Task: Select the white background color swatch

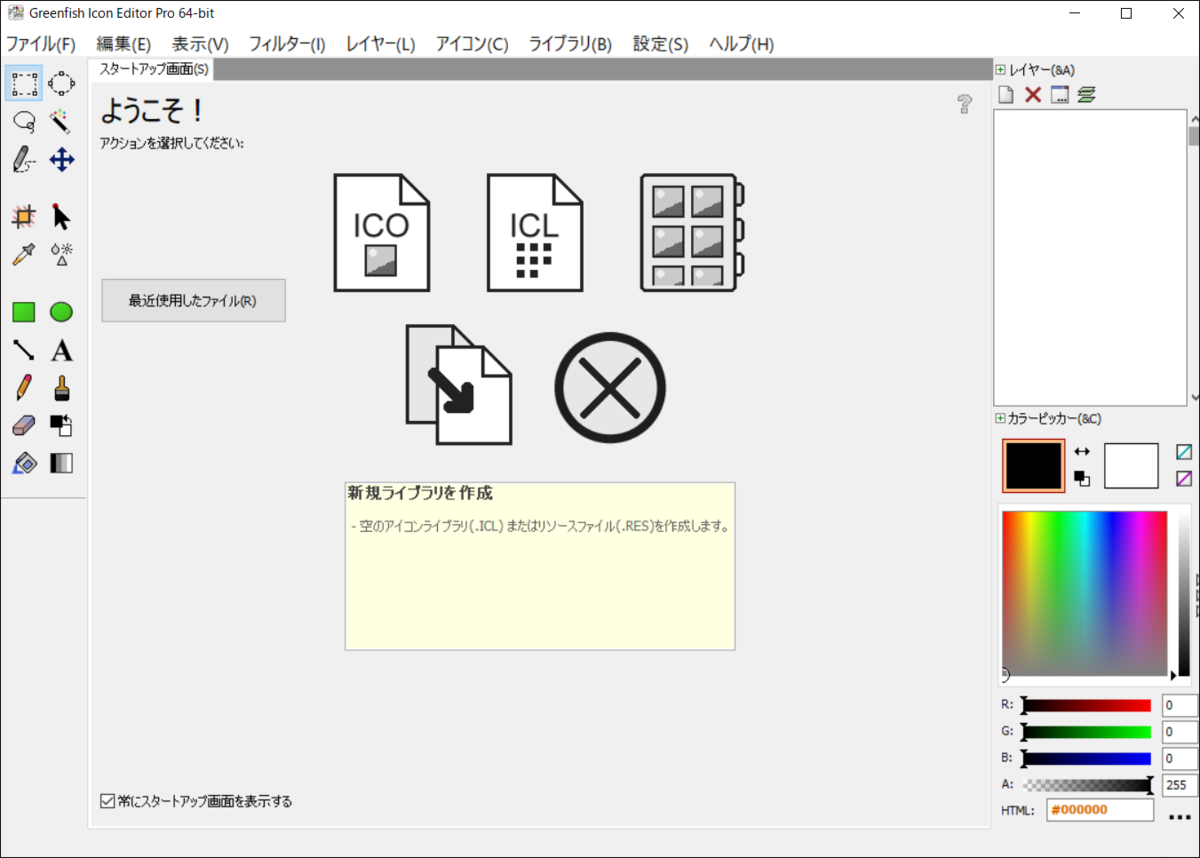Action: coord(1131,465)
